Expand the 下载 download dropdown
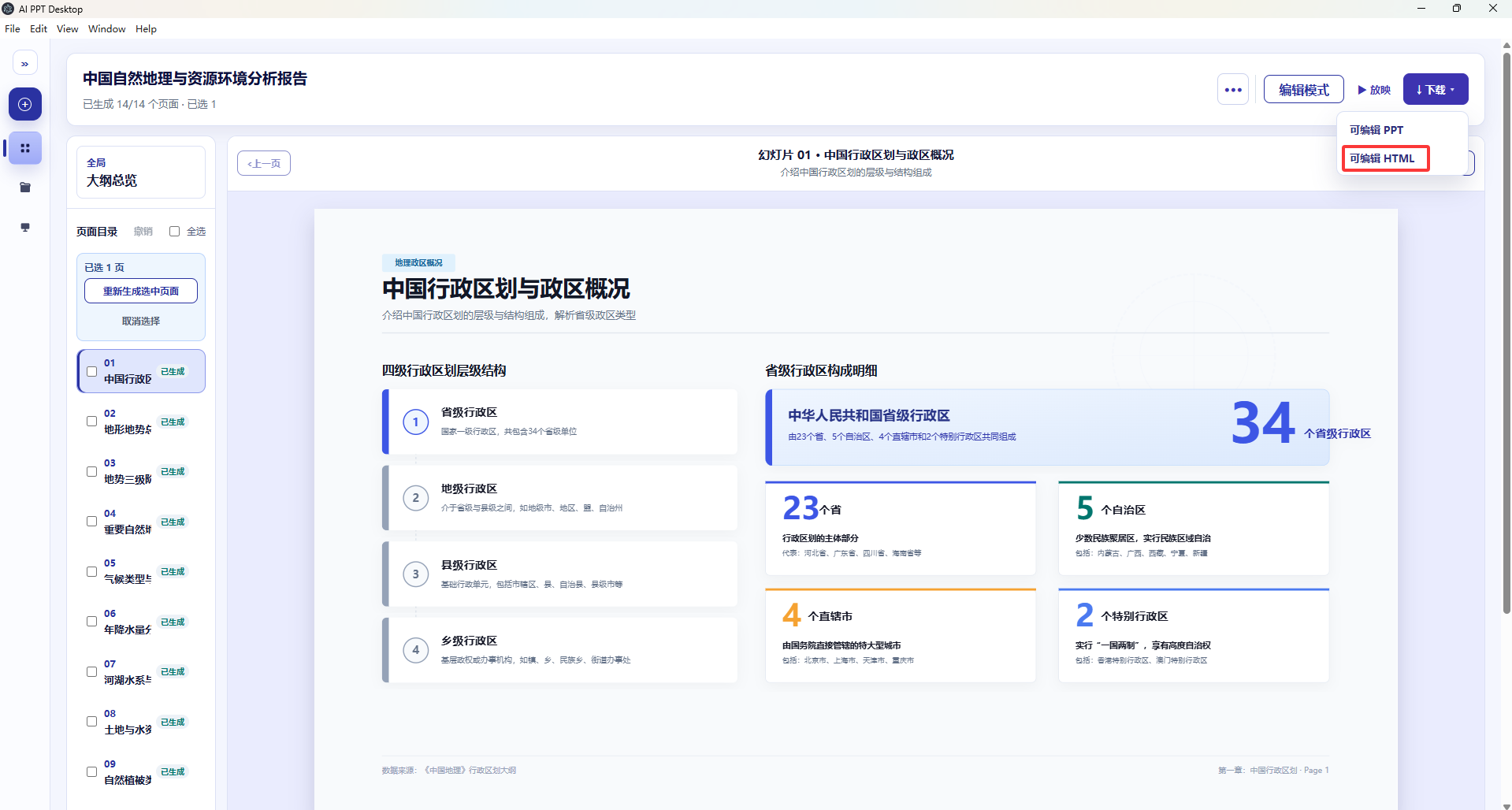1512x810 pixels. 1436,90
